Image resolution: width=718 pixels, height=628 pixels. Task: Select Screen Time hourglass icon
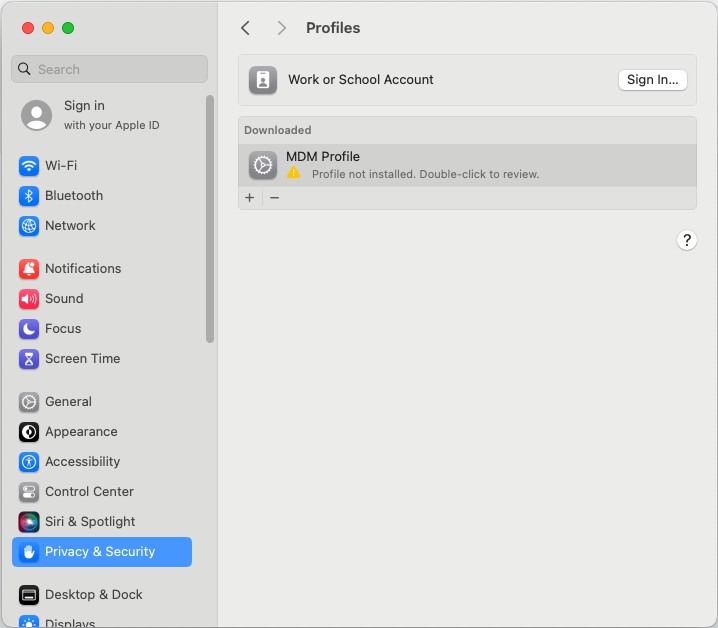point(29,359)
